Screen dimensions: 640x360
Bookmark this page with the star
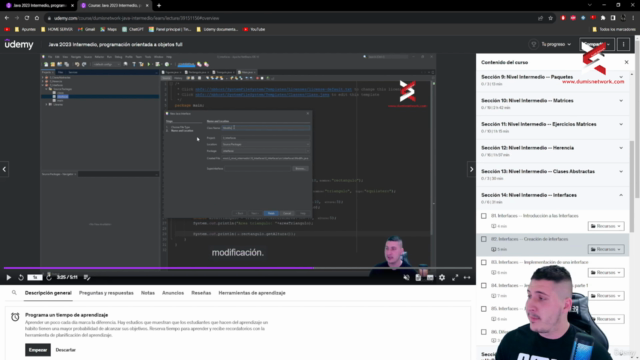[550, 18]
